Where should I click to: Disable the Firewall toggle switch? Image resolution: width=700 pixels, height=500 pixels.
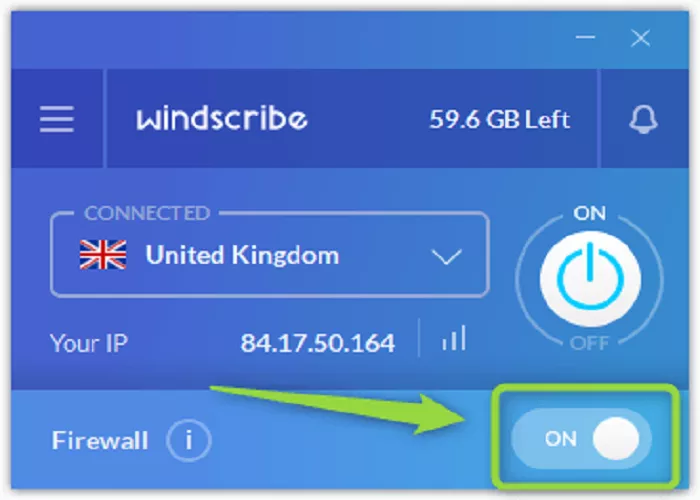pyautogui.click(x=581, y=439)
